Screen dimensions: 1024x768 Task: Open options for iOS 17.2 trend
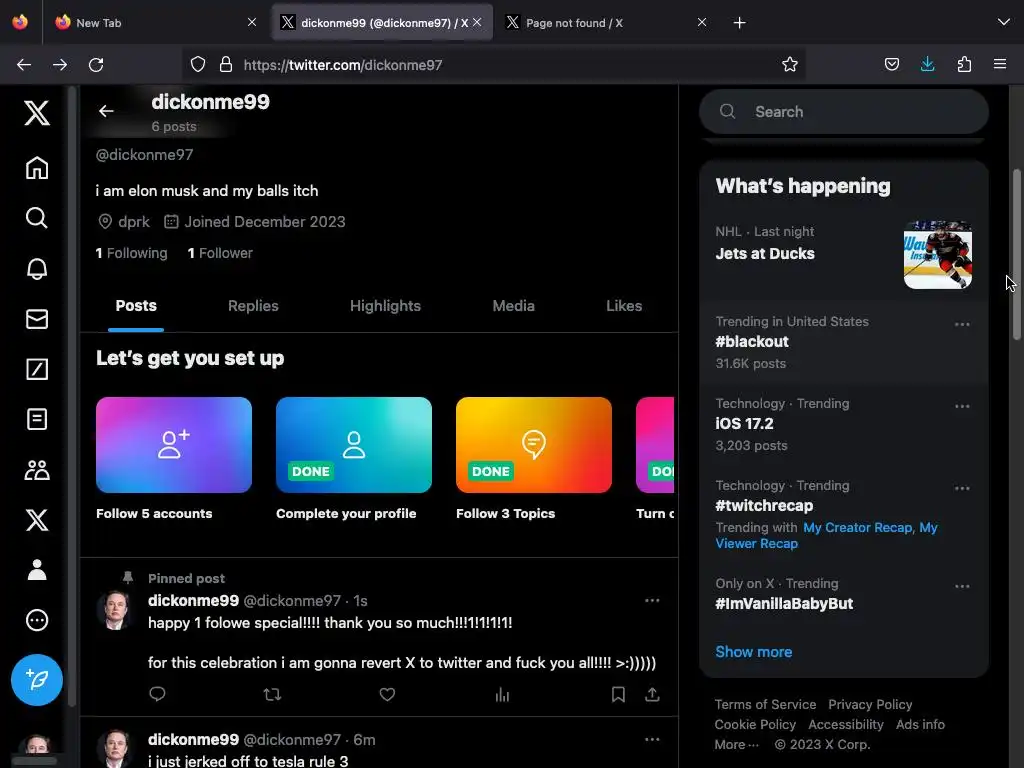point(962,406)
